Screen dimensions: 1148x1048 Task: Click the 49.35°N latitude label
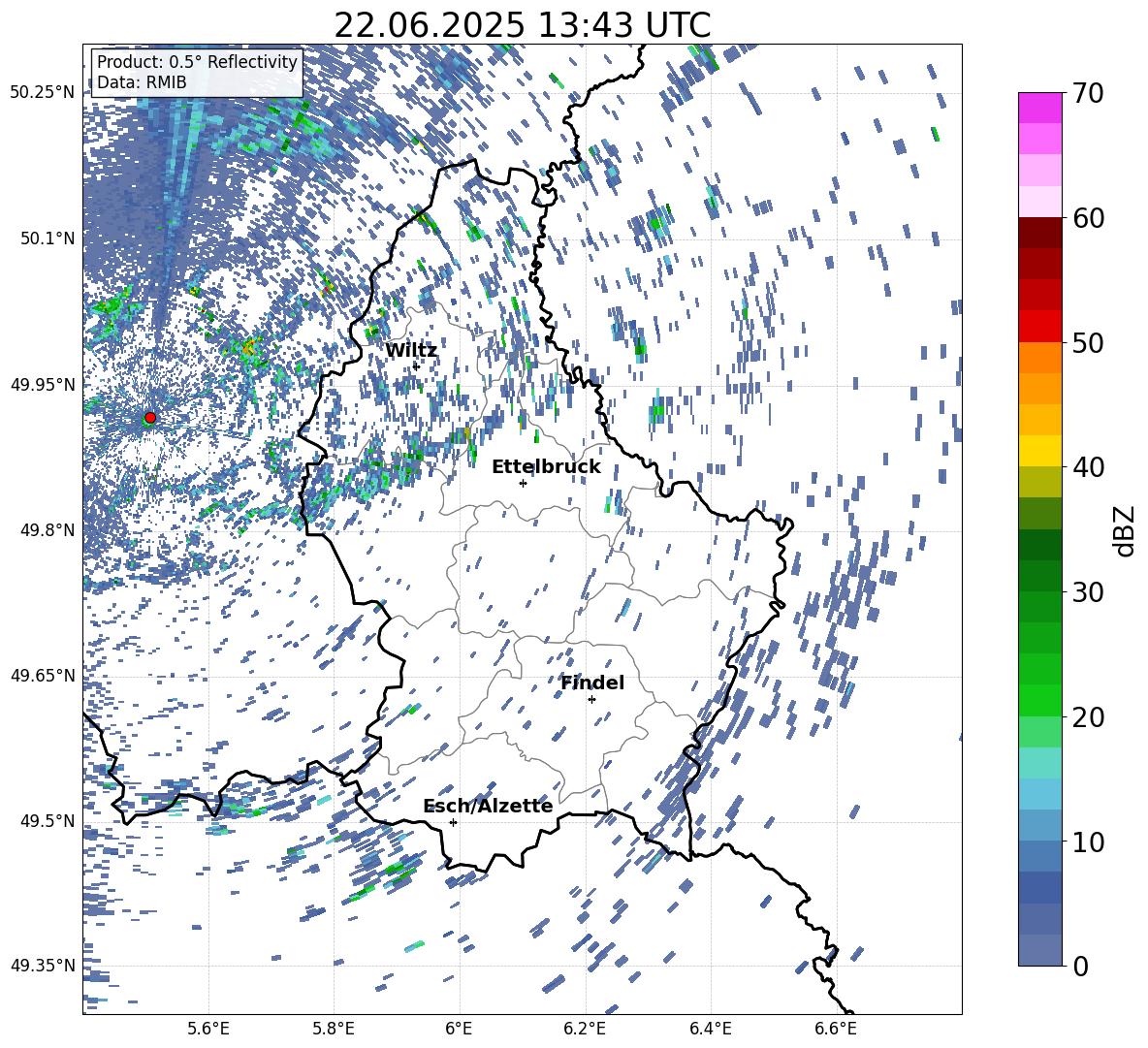click(43, 966)
